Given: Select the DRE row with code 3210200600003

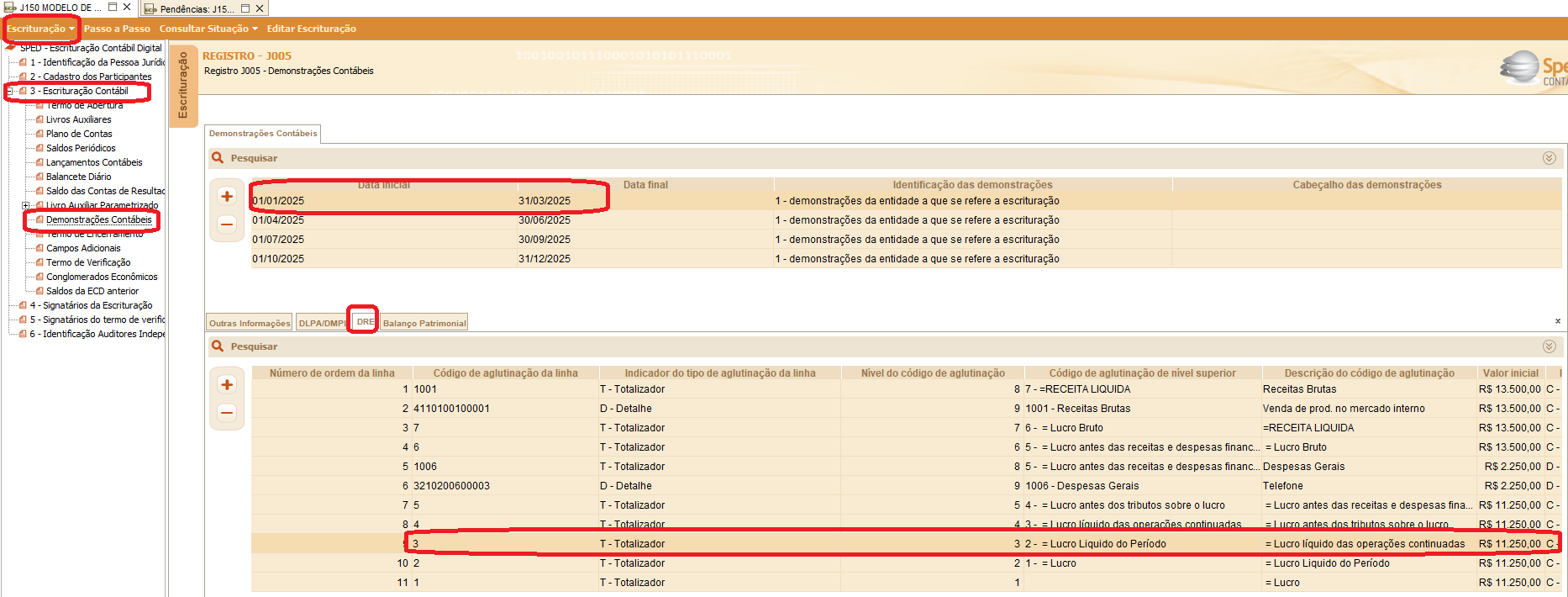Looking at the screenshot, I should [x=906, y=486].
